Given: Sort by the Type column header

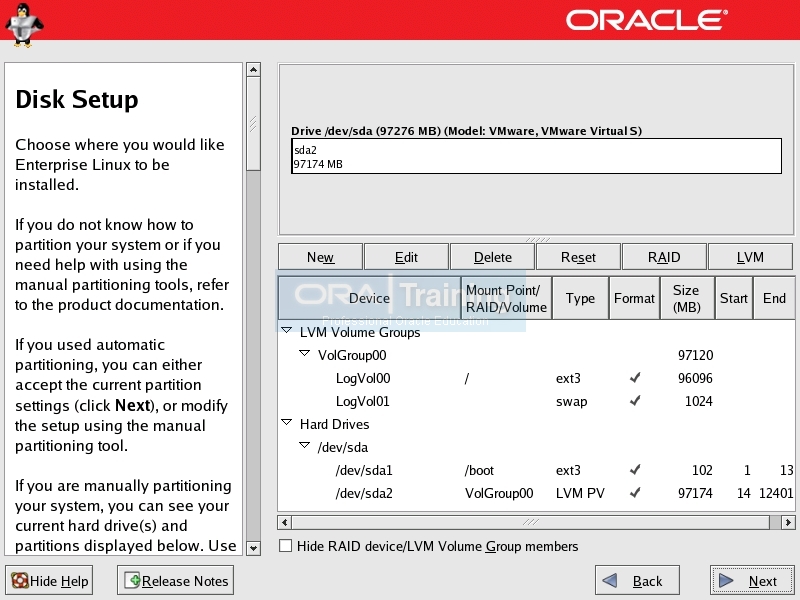Looking at the screenshot, I should coord(580,298).
